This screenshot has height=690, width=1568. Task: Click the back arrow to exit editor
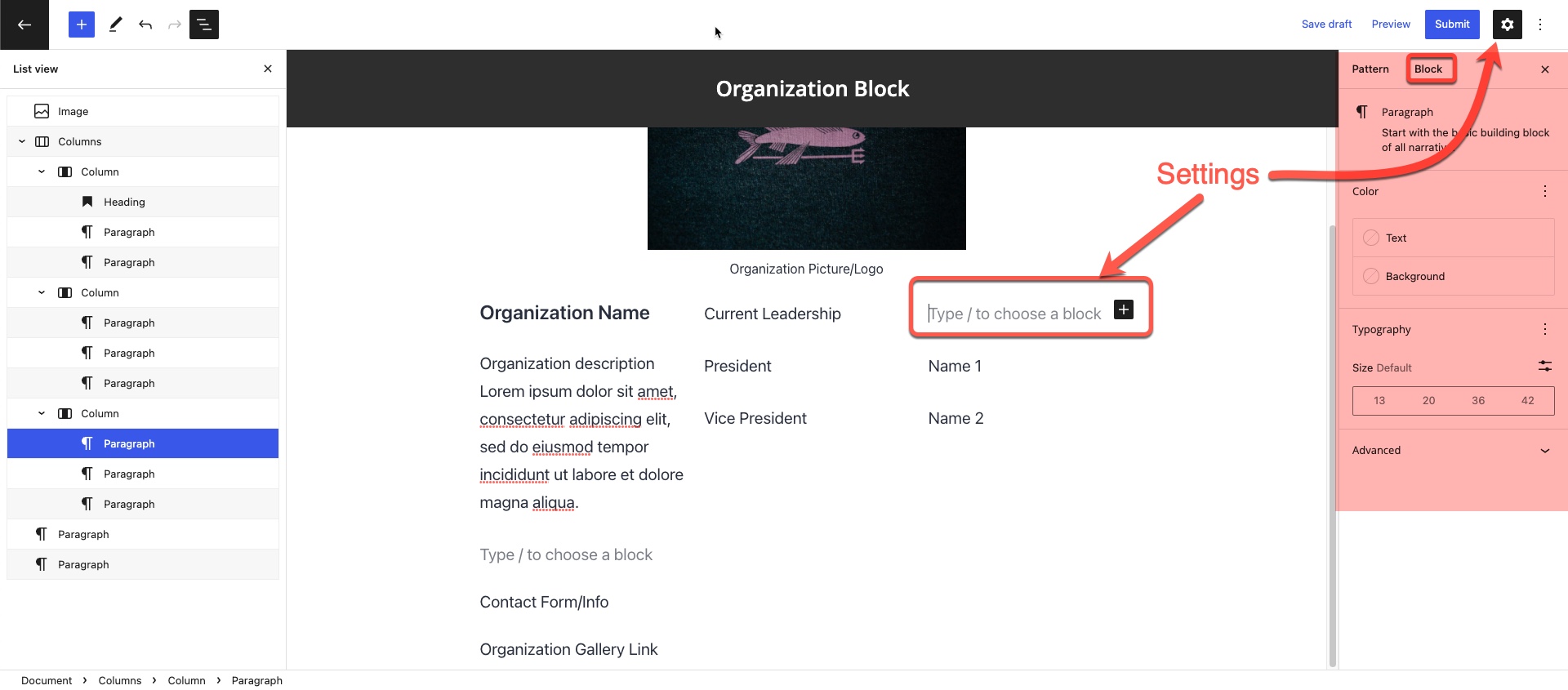pos(24,24)
